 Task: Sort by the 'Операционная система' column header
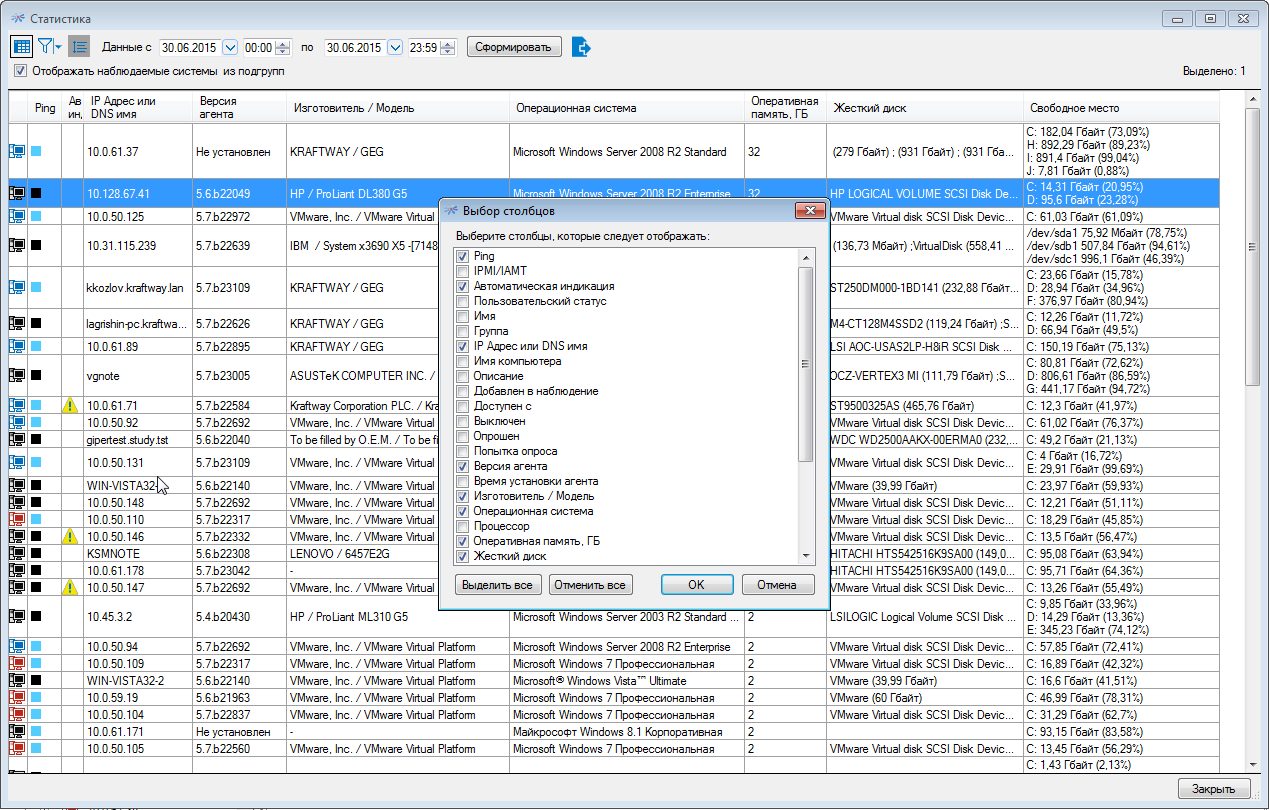576,108
